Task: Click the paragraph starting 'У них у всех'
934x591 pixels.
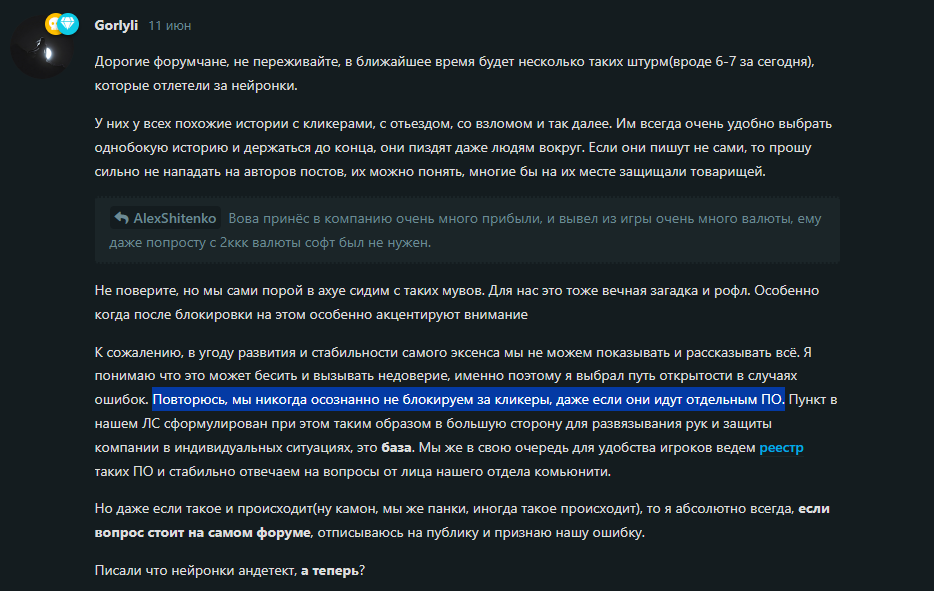Action: point(463,147)
